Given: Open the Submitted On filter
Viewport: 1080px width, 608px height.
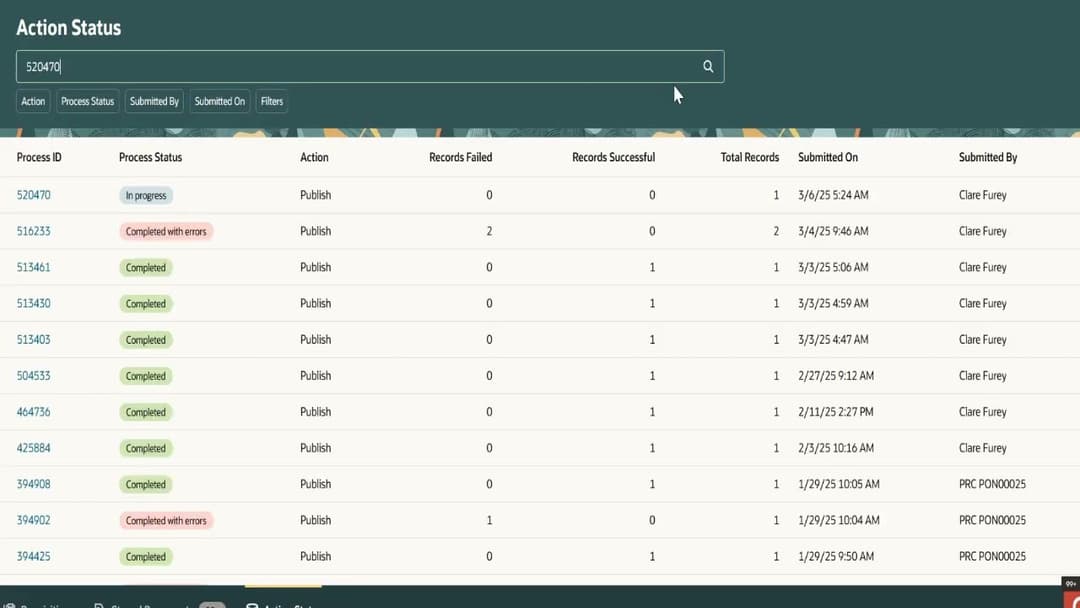Looking at the screenshot, I should point(219,101).
